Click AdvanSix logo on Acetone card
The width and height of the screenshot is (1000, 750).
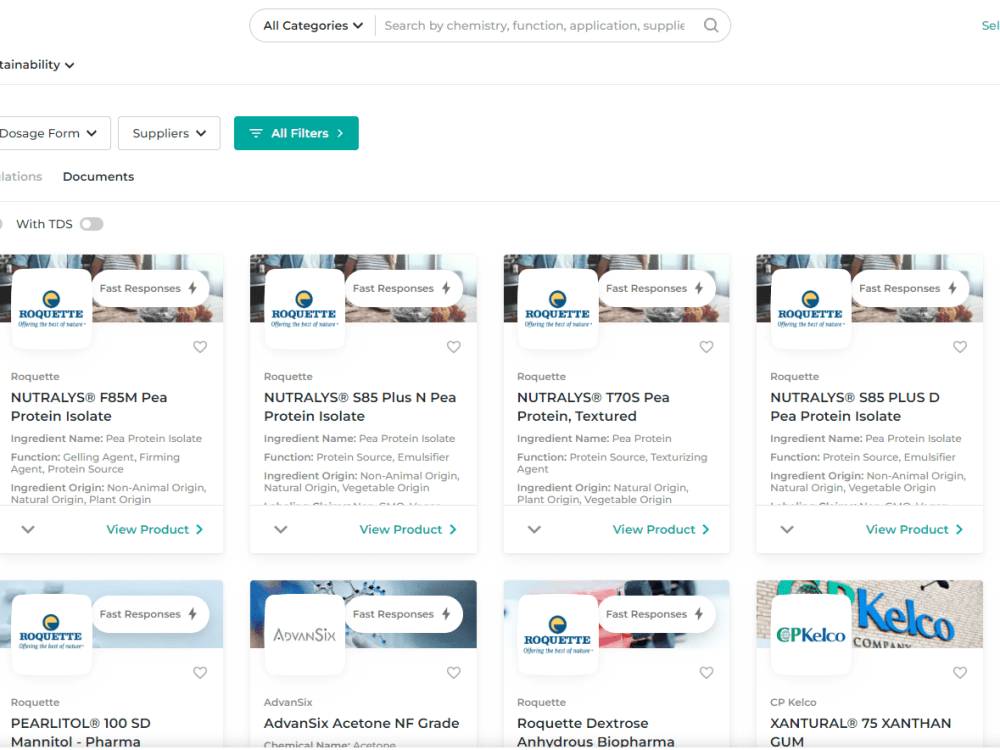pyautogui.click(x=304, y=635)
